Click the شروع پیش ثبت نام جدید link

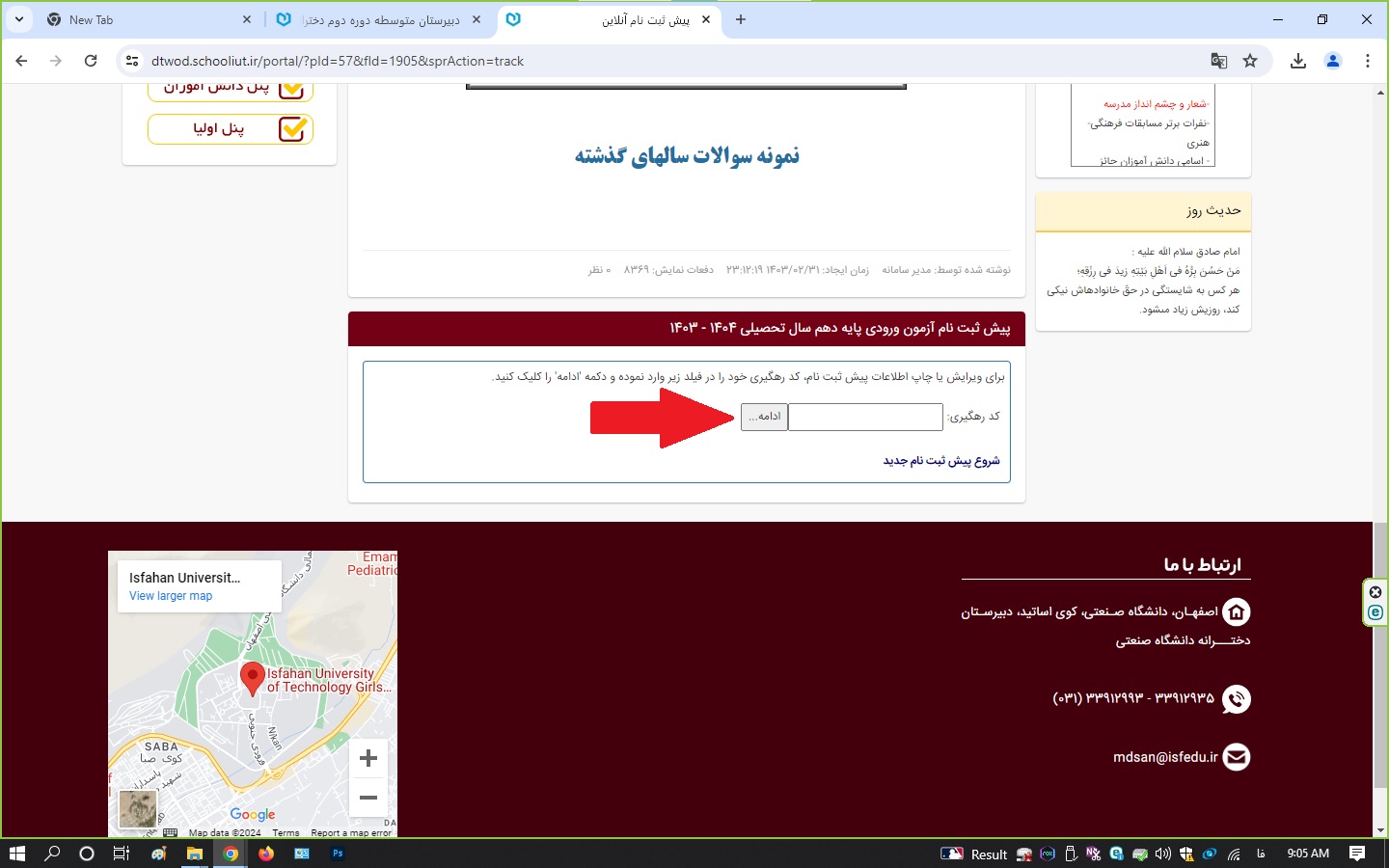pos(941,461)
